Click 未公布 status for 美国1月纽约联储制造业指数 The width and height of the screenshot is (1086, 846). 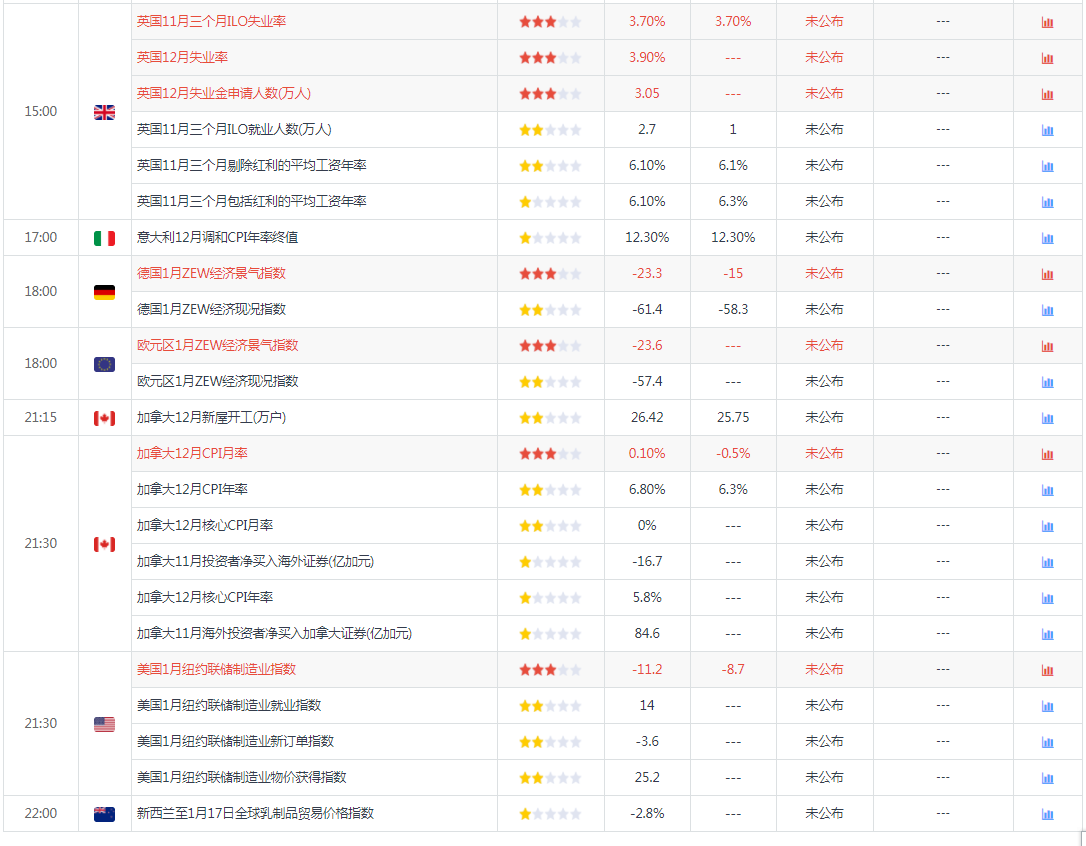[824, 669]
